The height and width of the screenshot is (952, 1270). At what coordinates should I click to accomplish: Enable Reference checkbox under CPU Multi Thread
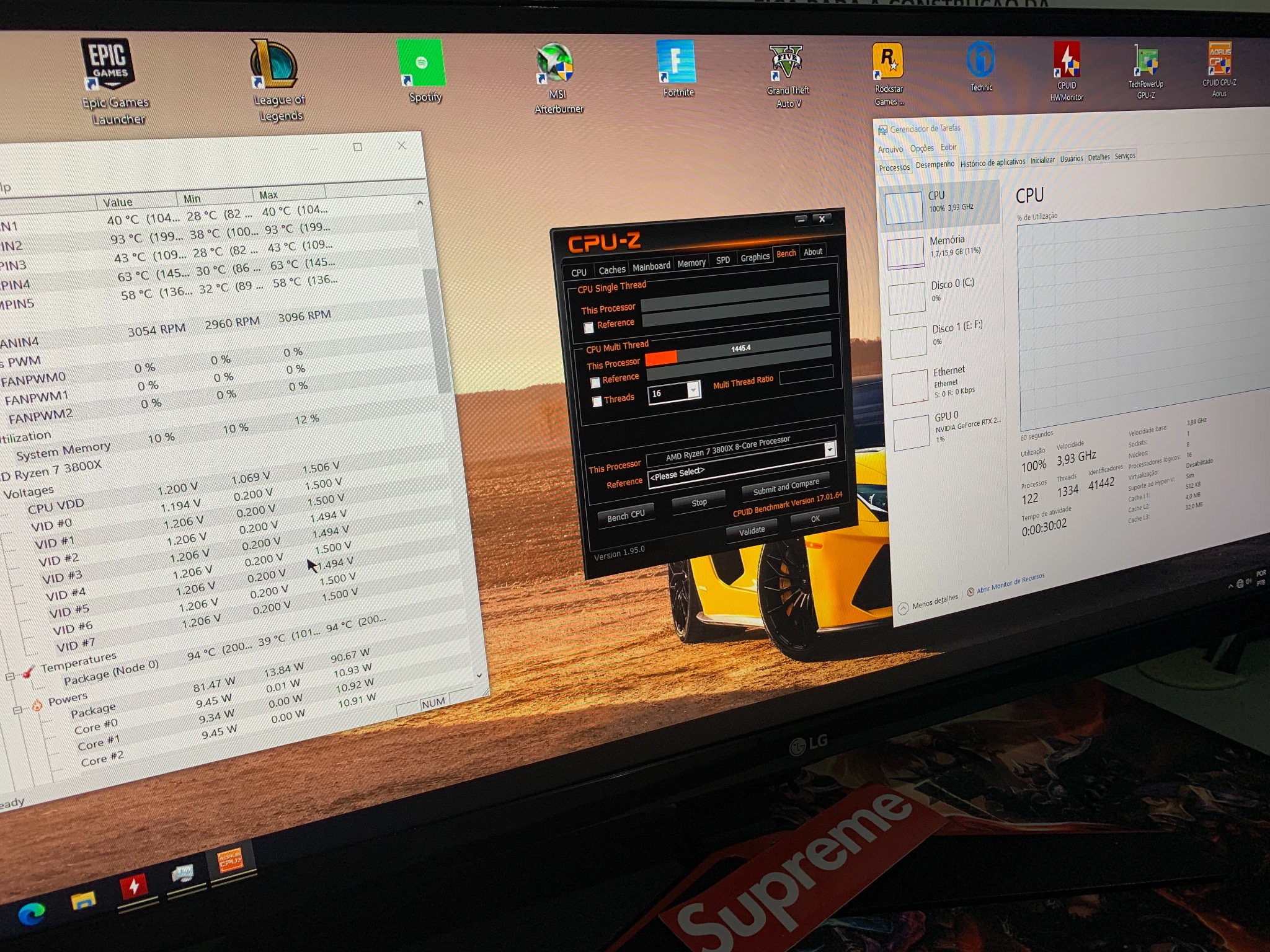(x=595, y=382)
